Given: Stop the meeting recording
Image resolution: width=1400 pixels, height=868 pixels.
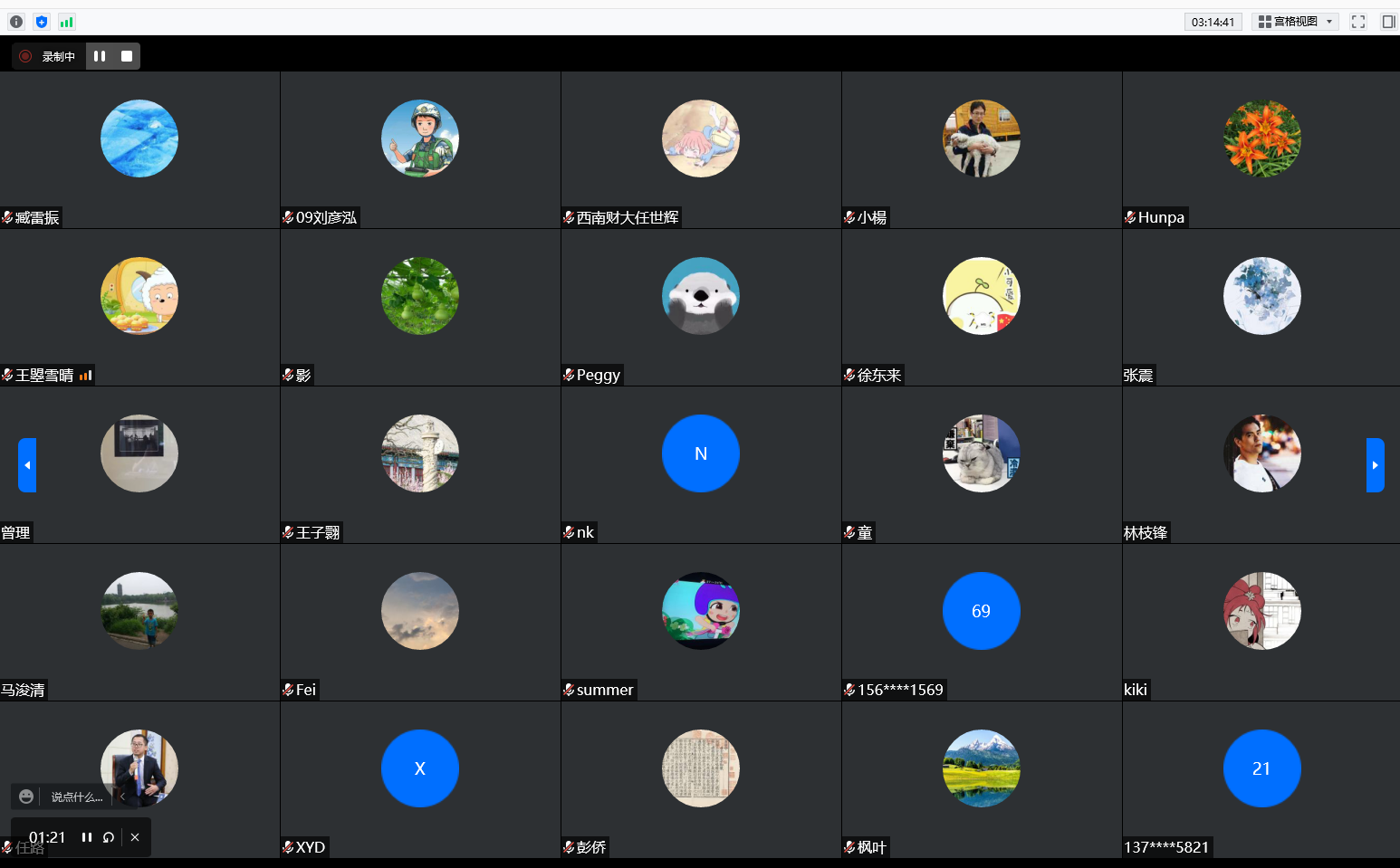Looking at the screenshot, I should tap(127, 56).
